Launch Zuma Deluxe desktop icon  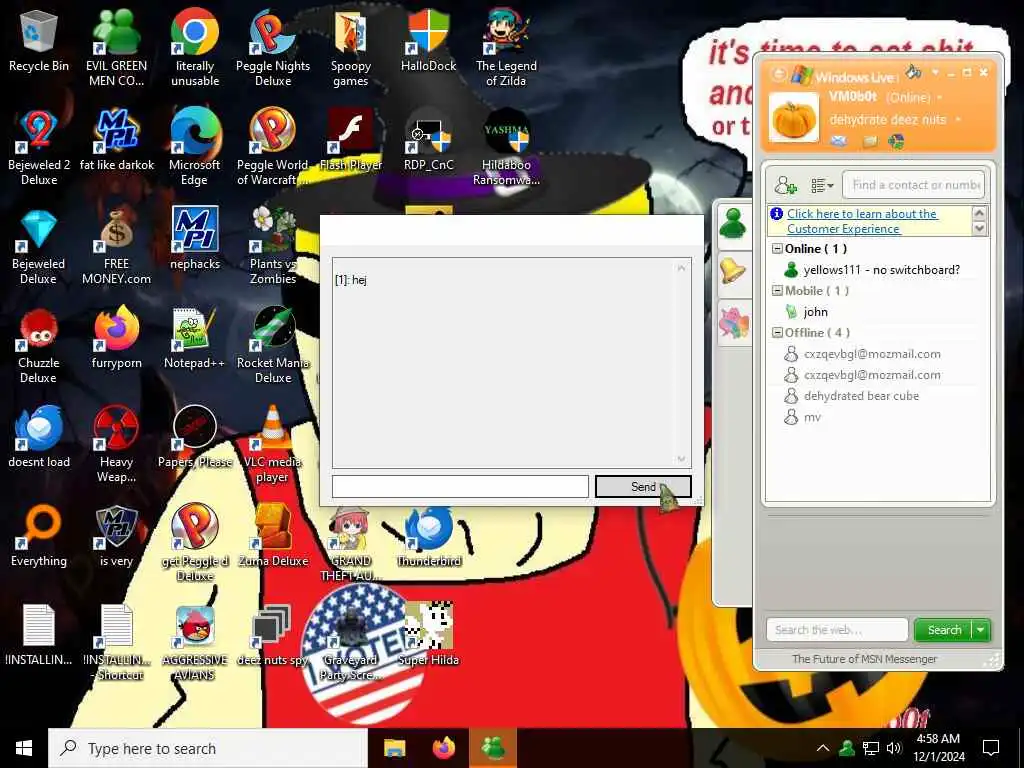(273, 537)
